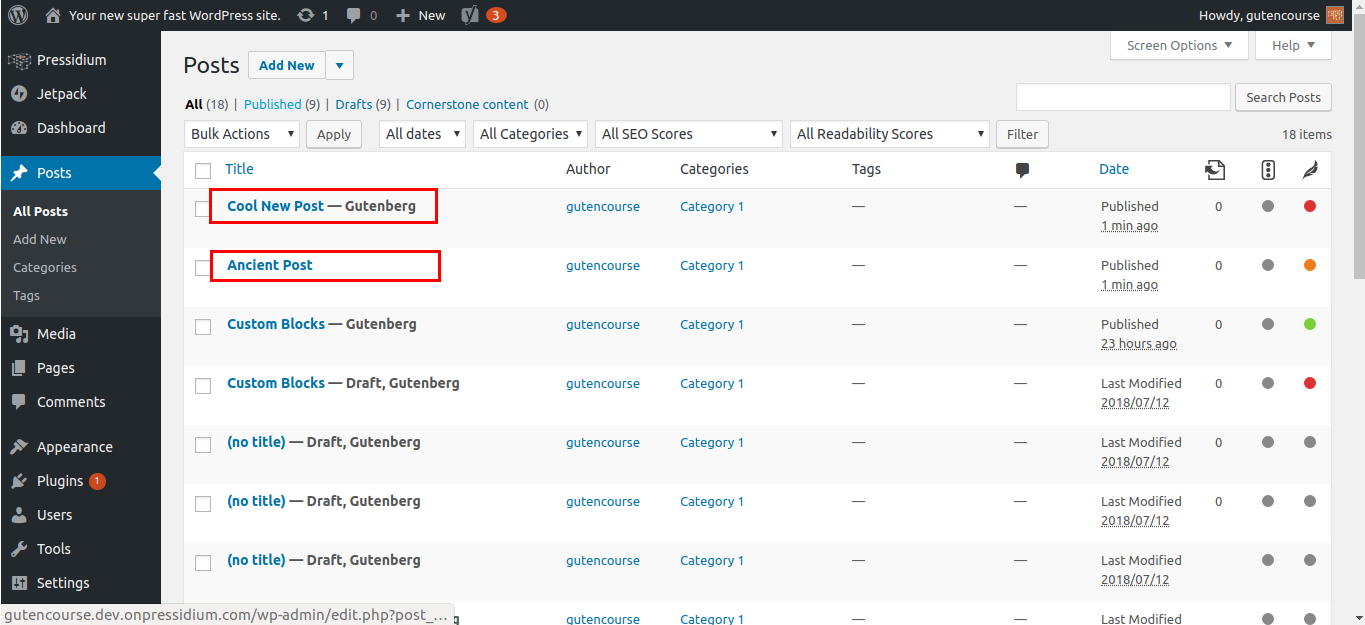Click the Plugins plug icon

[19, 481]
